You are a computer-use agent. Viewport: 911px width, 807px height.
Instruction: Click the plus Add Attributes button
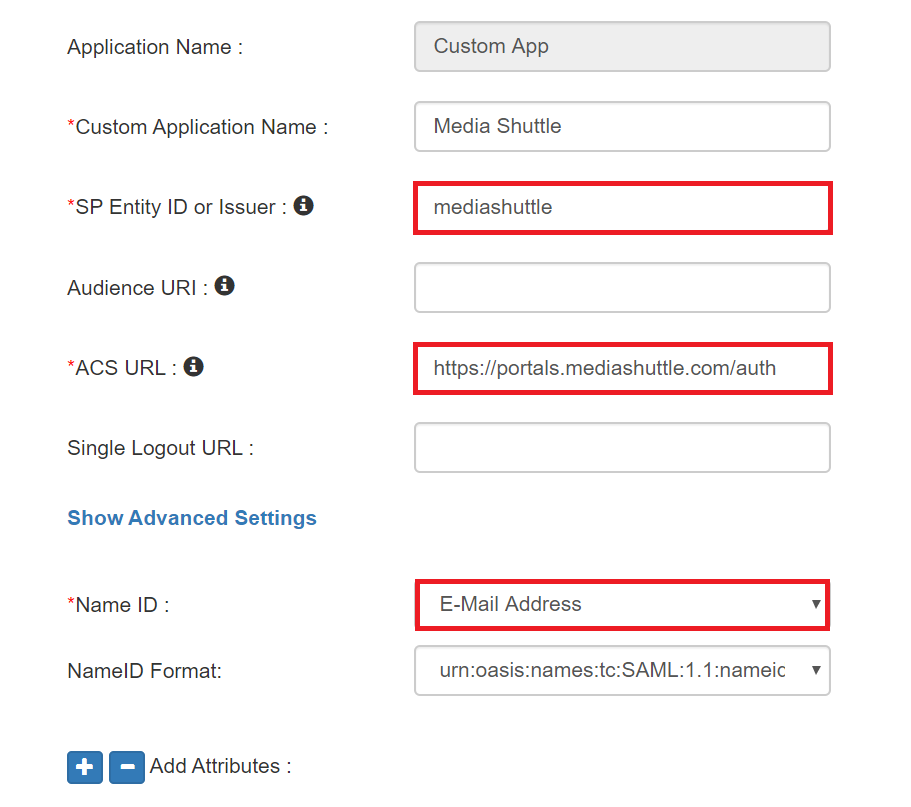click(x=85, y=767)
